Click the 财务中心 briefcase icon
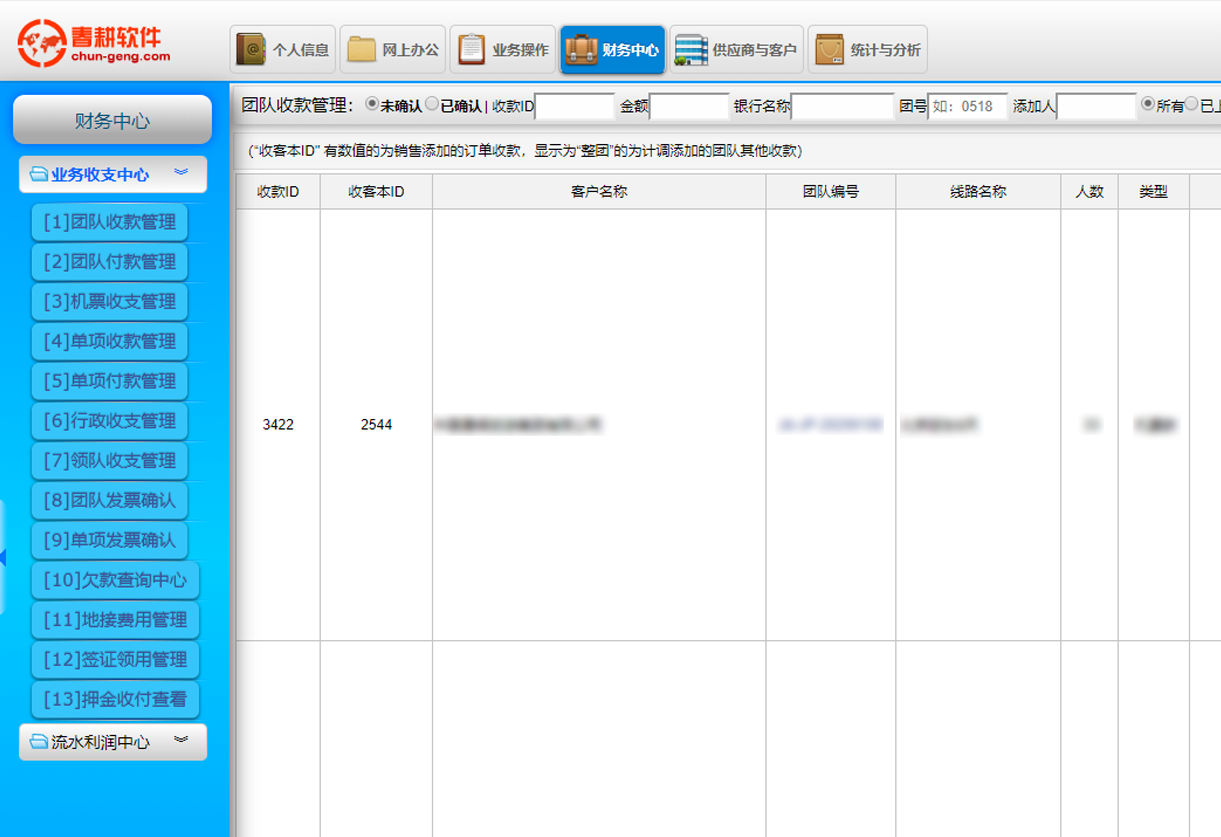1221x837 pixels. coord(581,49)
